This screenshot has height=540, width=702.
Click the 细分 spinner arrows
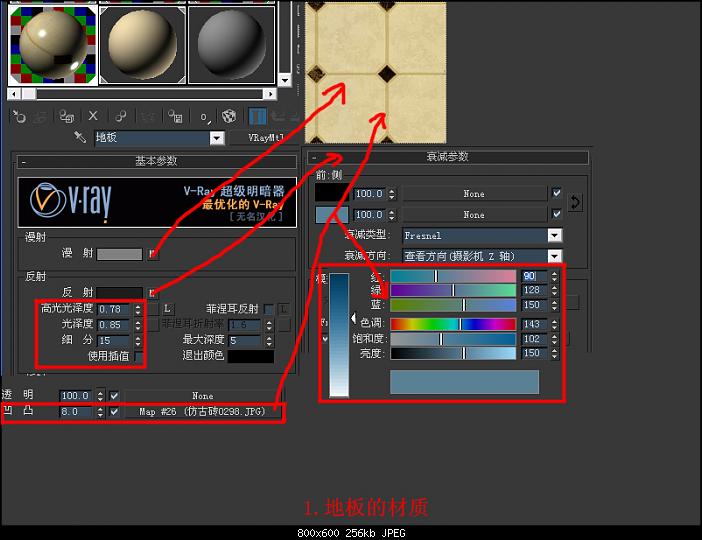coord(138,341)
